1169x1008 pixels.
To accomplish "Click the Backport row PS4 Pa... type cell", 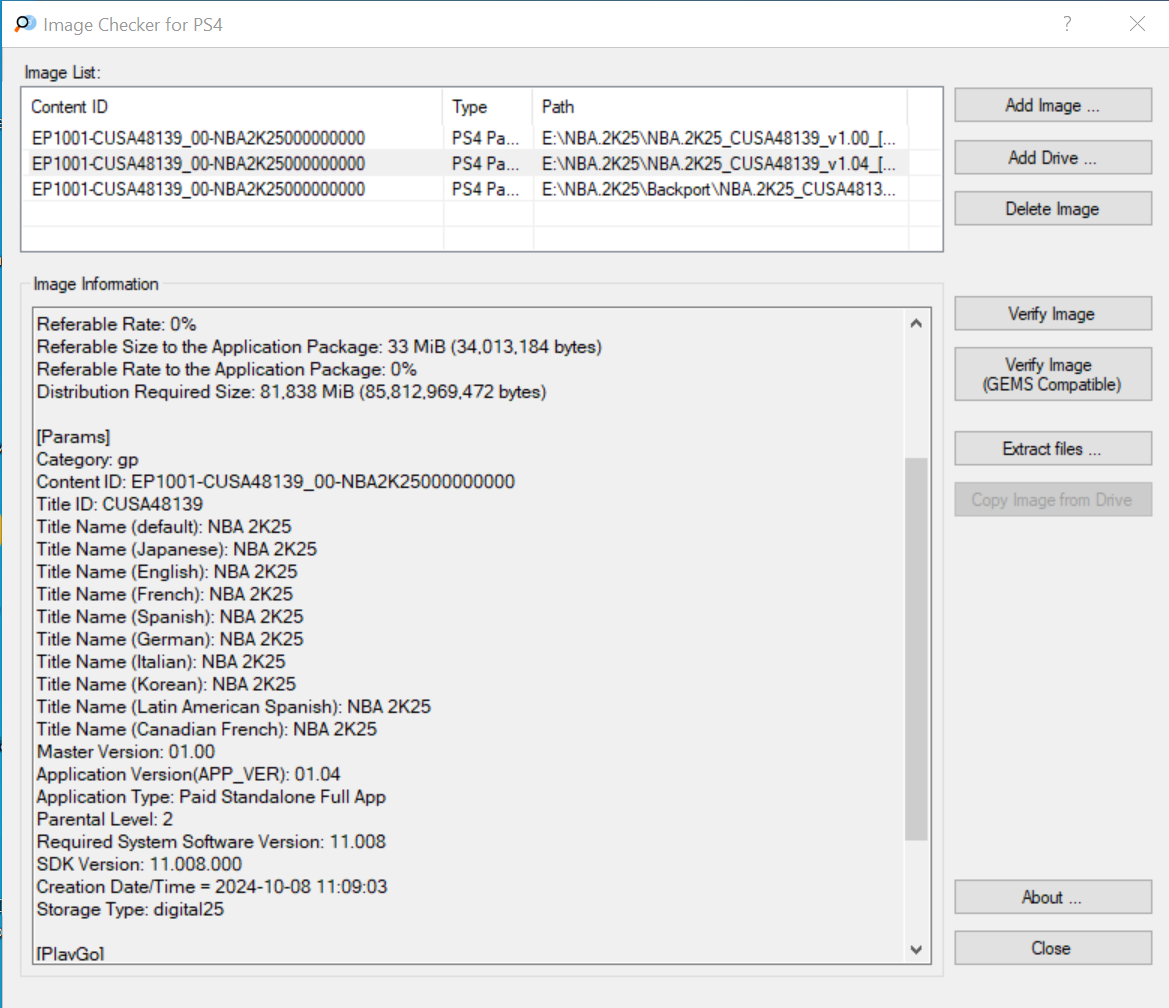I will (486, 189).
